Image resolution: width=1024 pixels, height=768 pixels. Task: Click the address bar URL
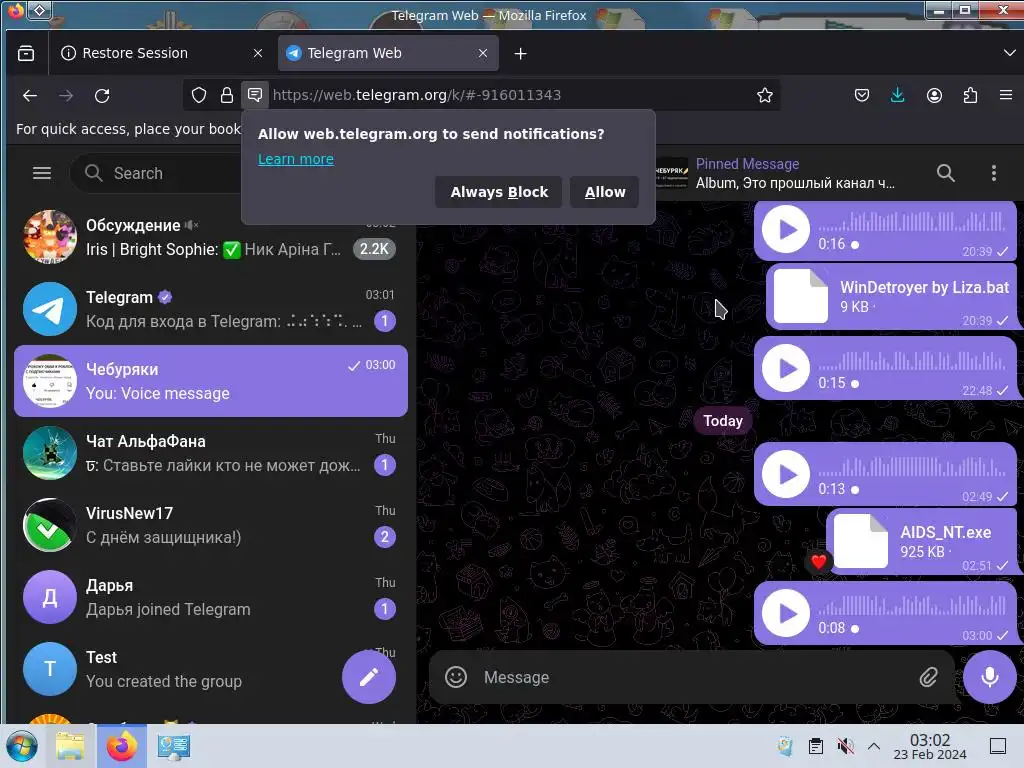(x=417, y=95)
